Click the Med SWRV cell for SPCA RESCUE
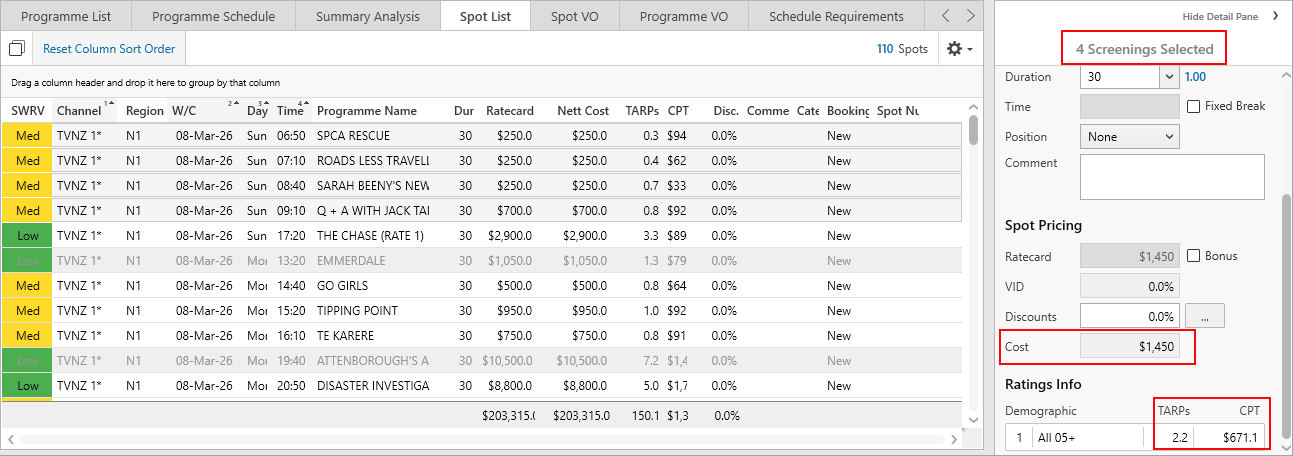Image resolution: width=1293 pixels, height=456 pixels. pos(28,136)
